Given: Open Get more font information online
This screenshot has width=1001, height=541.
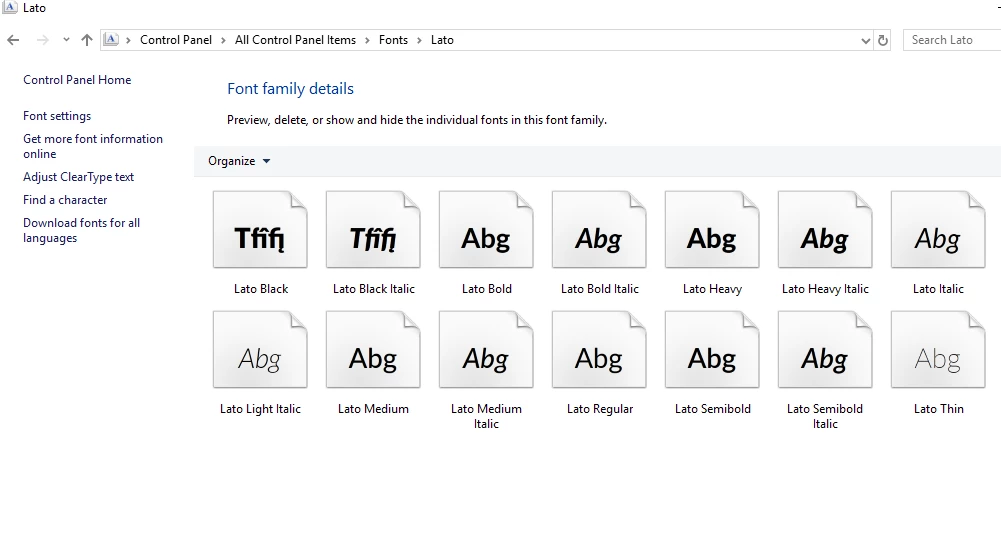Looking at the screenshot, I should click(93, 146).
